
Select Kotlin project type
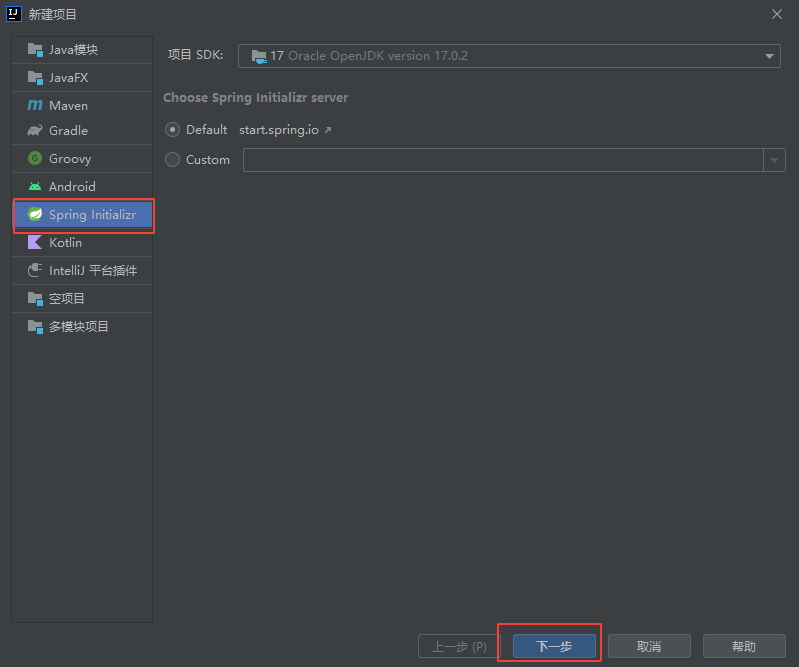(x=83, y=243)
